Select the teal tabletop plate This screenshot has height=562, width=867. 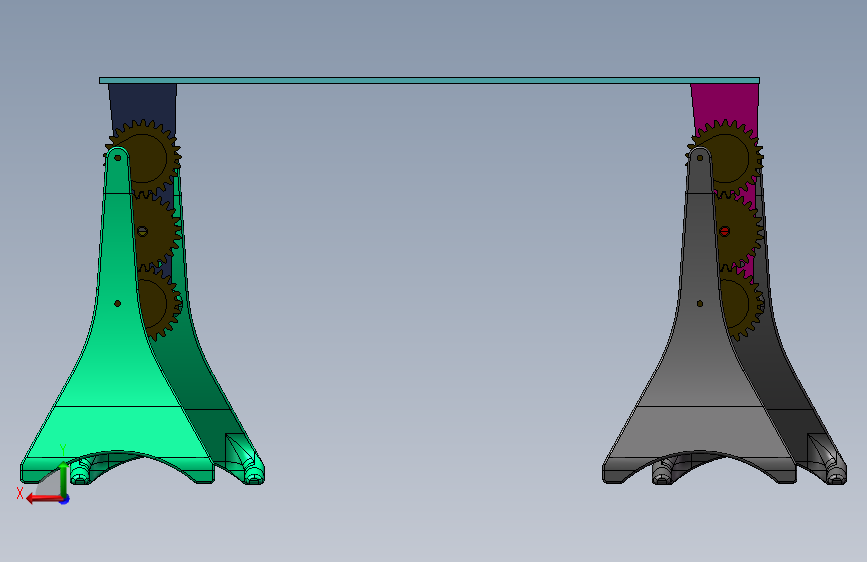429,81
